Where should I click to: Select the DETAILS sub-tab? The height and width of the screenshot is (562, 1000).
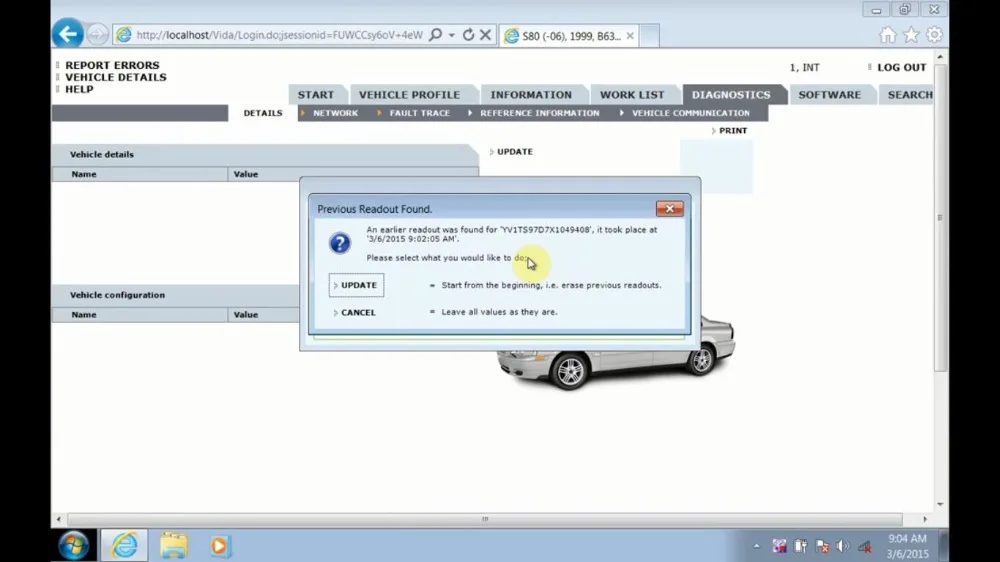tap(263, 113)
